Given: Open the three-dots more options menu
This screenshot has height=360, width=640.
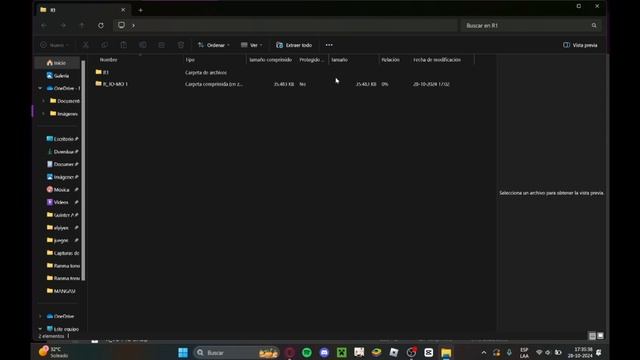Looking at the screenshot, I should (329, 45).
